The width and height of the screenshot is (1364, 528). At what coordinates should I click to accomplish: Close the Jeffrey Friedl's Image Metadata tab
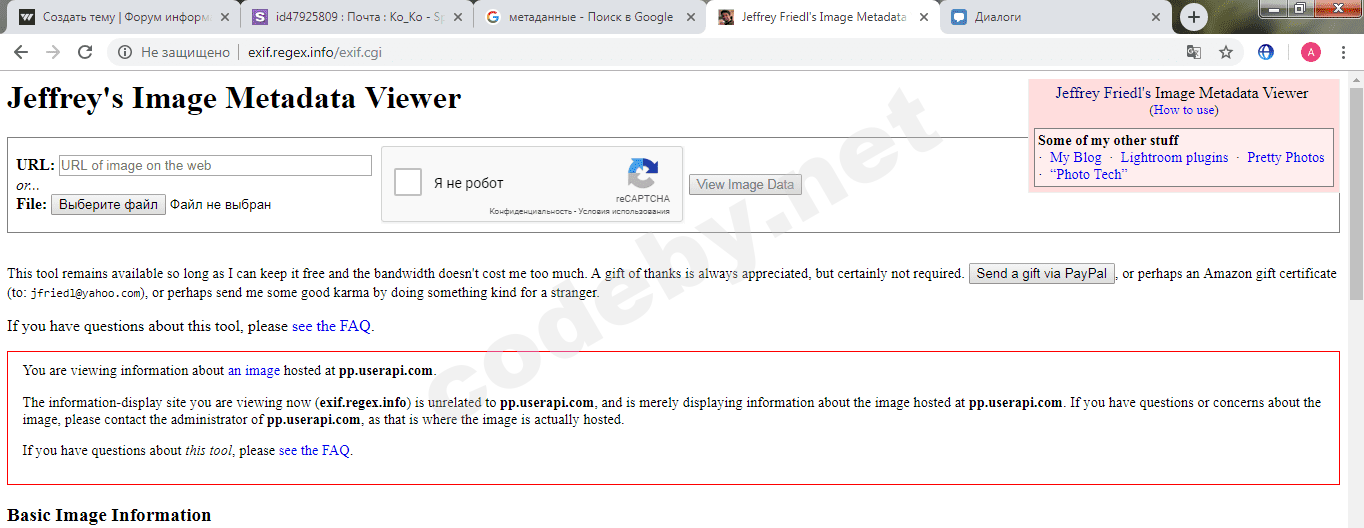pos(924,17)
